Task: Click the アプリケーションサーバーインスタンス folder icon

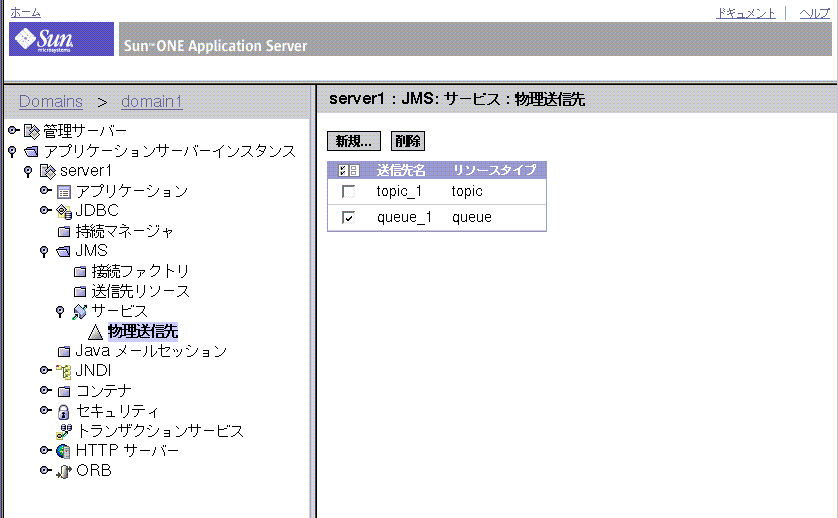Action: [x=32, y=151]
